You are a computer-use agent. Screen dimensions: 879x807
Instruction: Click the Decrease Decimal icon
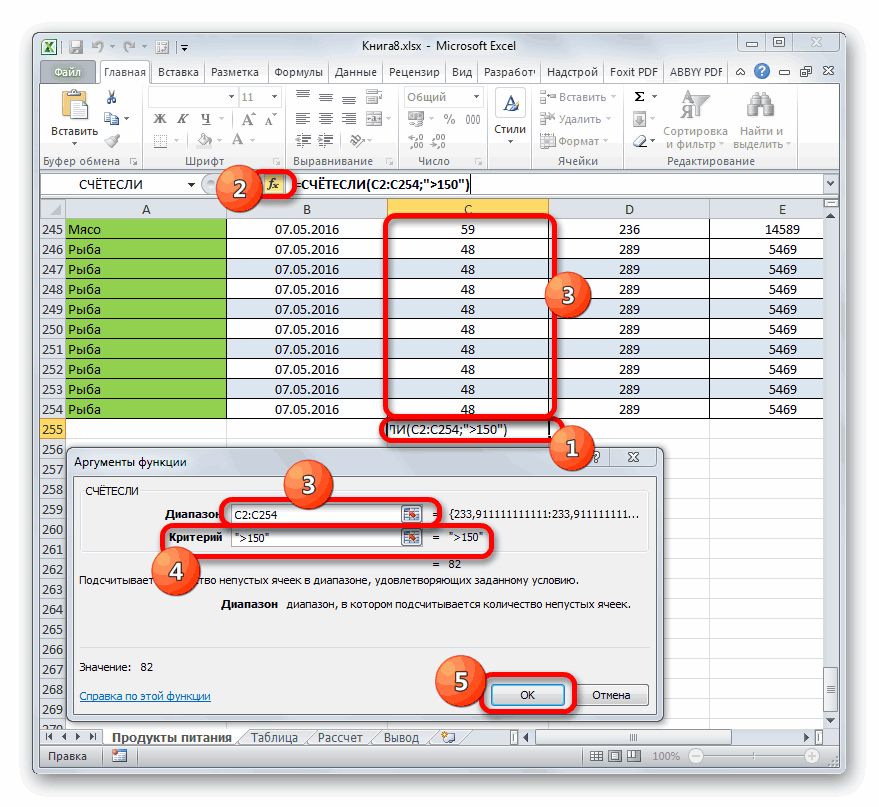tap(438, 141)
